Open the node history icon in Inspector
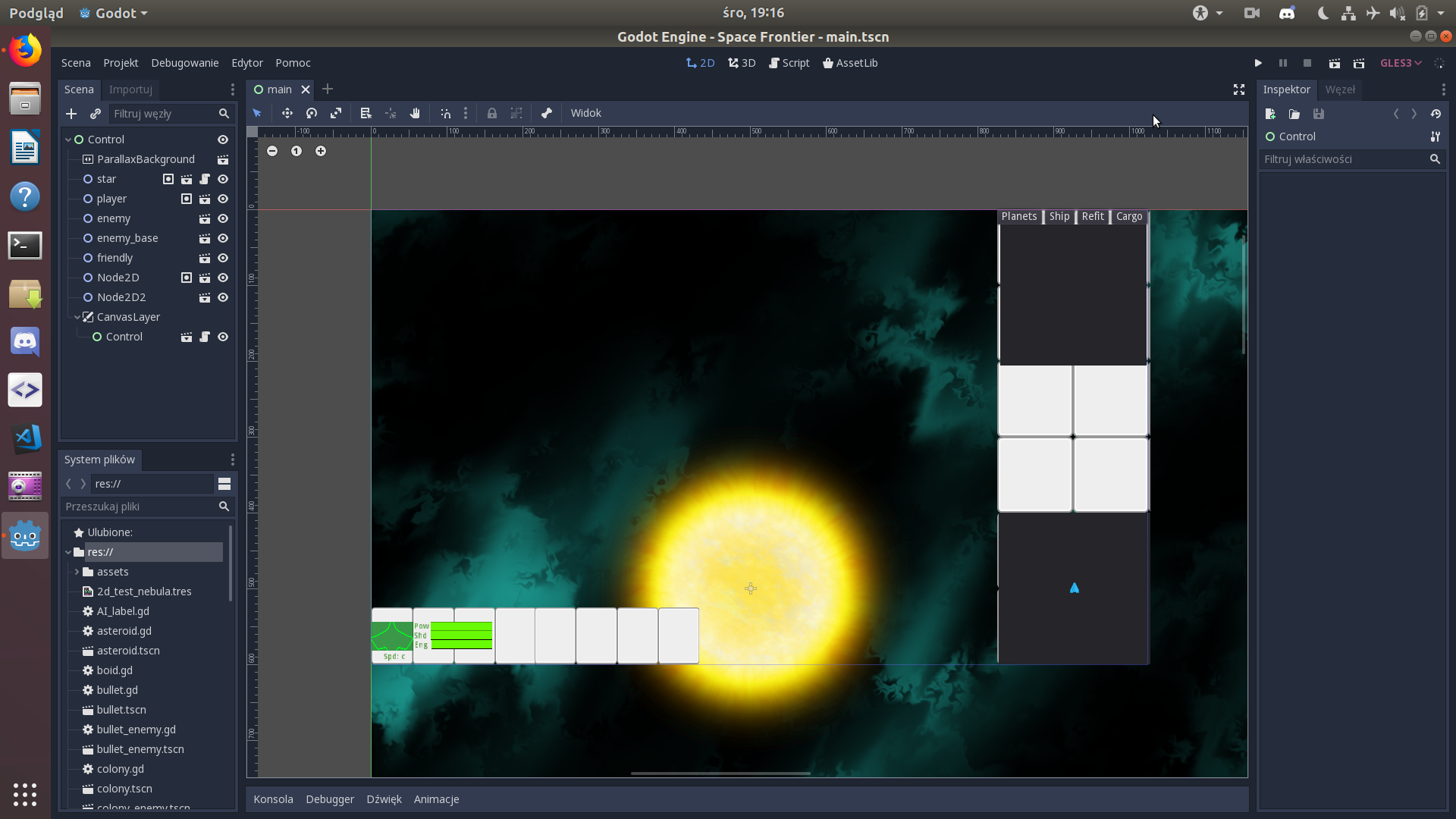This screenshot has height=819, width=1456. (1436, 115)
